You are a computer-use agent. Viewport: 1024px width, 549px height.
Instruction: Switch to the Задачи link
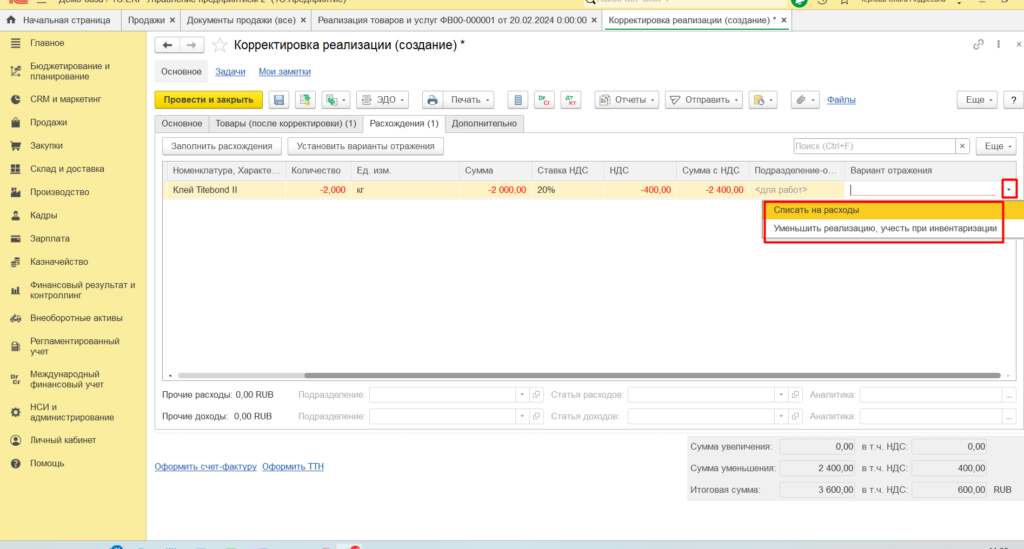pos(231,72)
